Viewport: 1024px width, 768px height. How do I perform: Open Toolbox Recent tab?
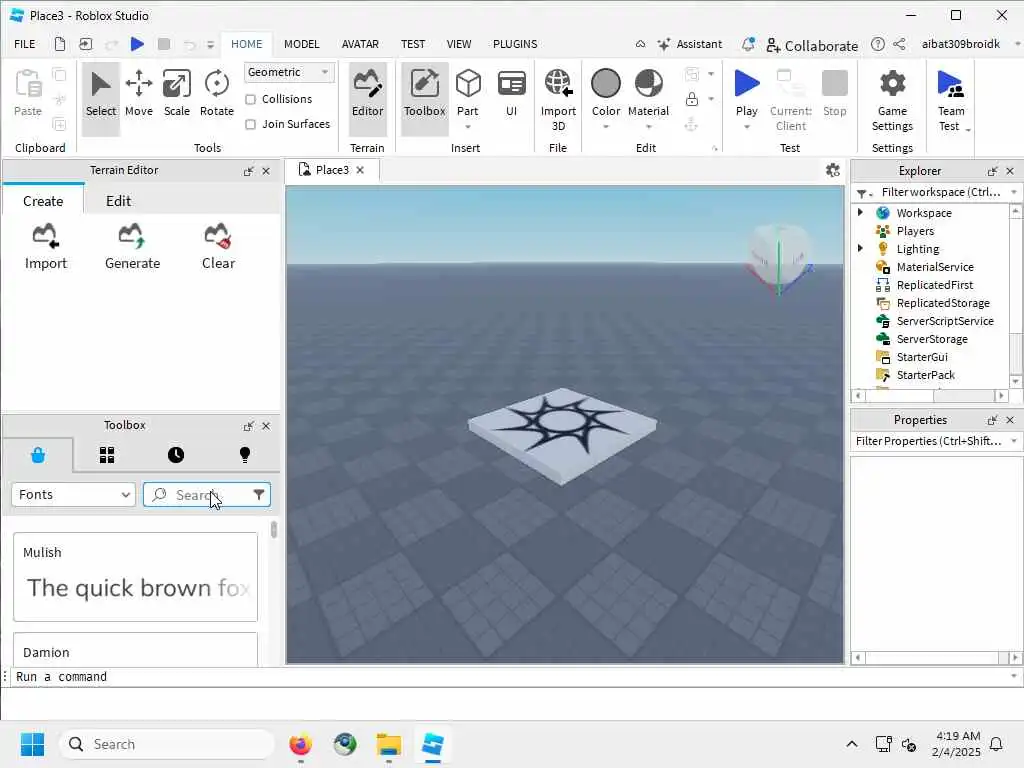pyautogui.click(x=176, y=455)
